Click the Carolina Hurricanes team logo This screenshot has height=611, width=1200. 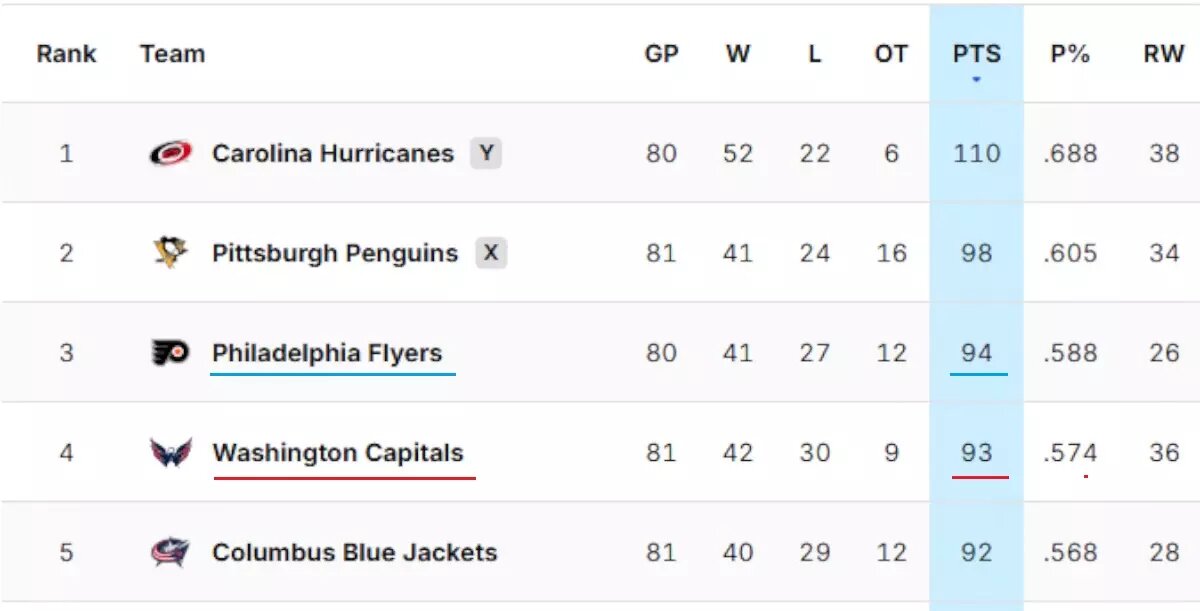point(170,152)
